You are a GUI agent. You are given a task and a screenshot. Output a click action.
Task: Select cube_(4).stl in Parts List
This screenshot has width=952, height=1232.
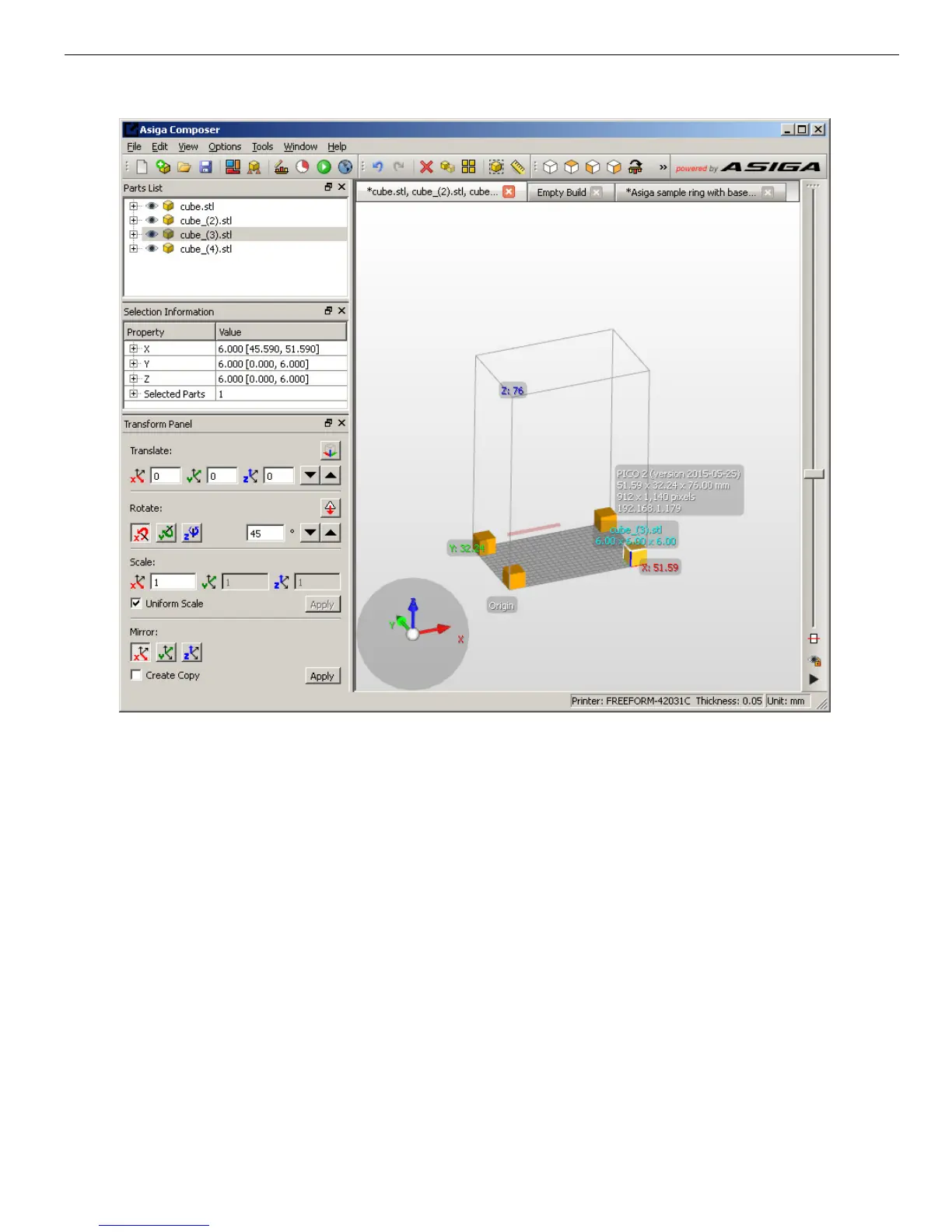point(206,249)
